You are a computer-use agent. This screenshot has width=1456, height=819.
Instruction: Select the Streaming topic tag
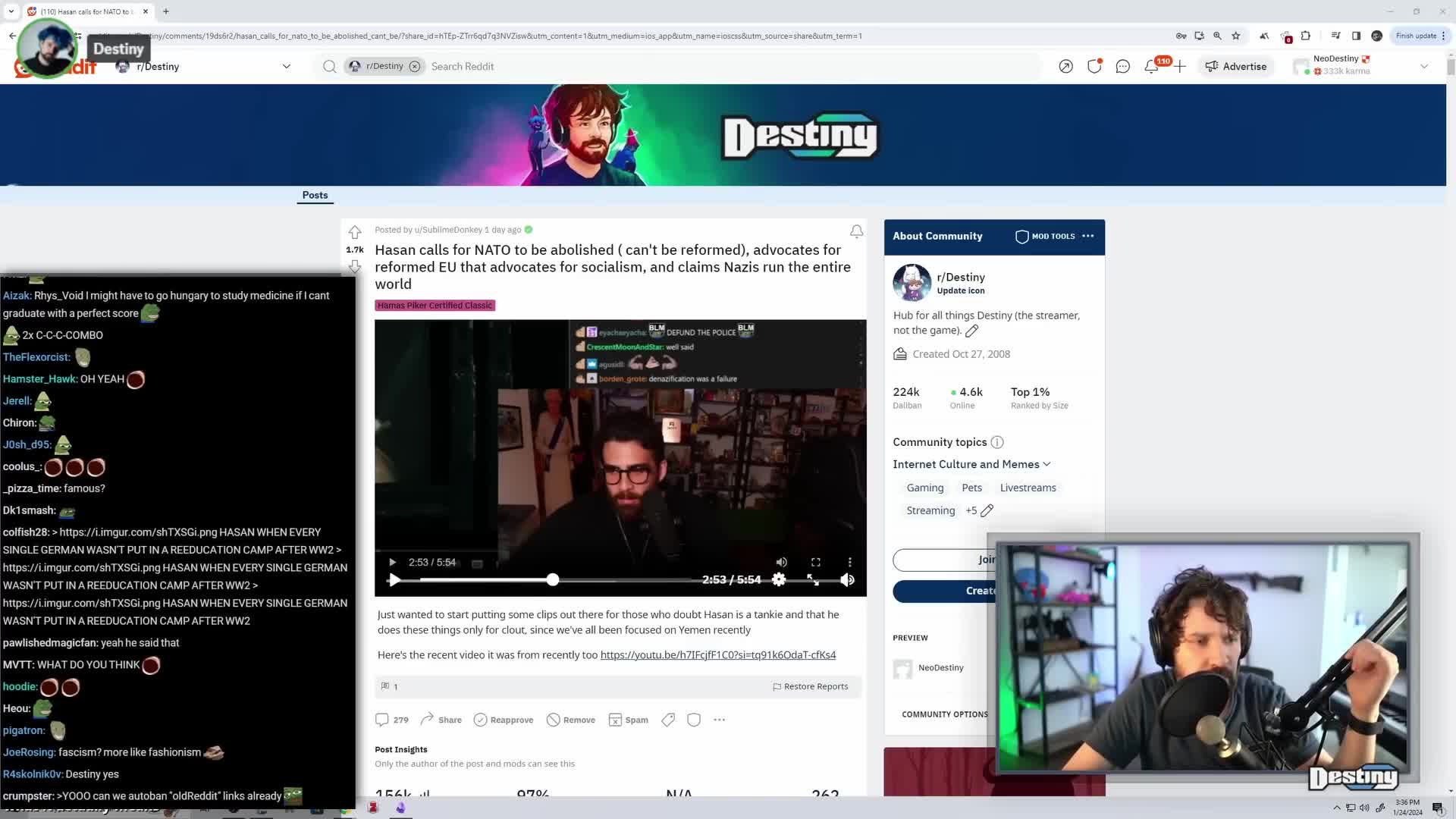coord(930,510)
